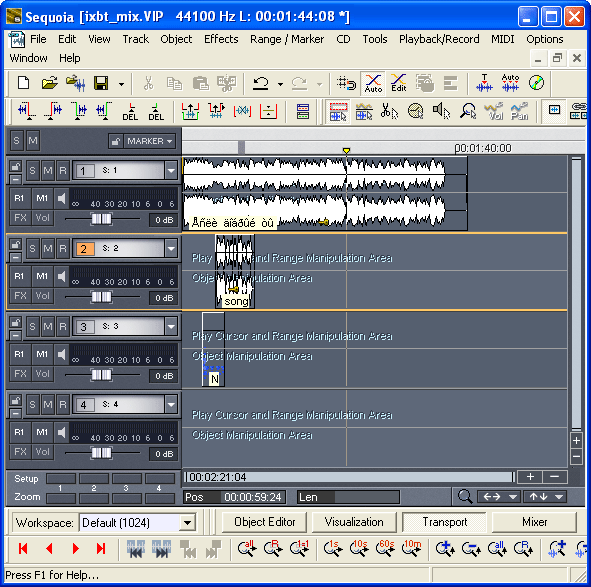The width and height of the screenshot is (591, 587).
Task: Mute track 2 with M button
Action: [48, 248]
